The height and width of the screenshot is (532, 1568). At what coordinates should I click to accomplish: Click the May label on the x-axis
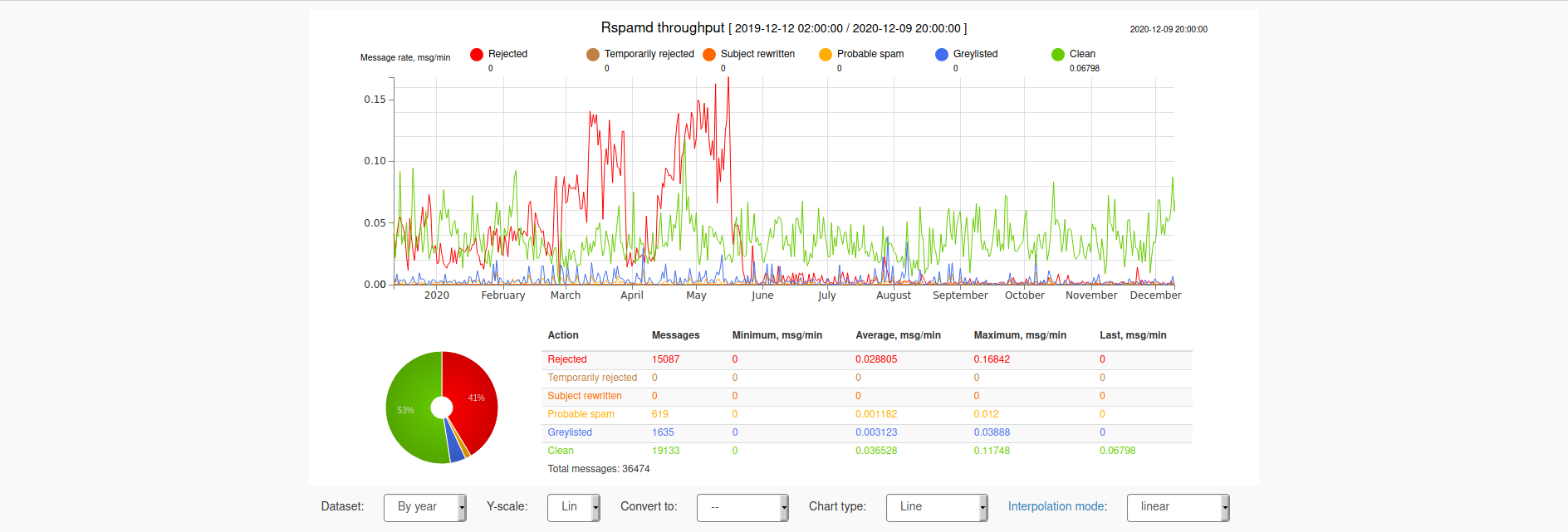[696, 295]
